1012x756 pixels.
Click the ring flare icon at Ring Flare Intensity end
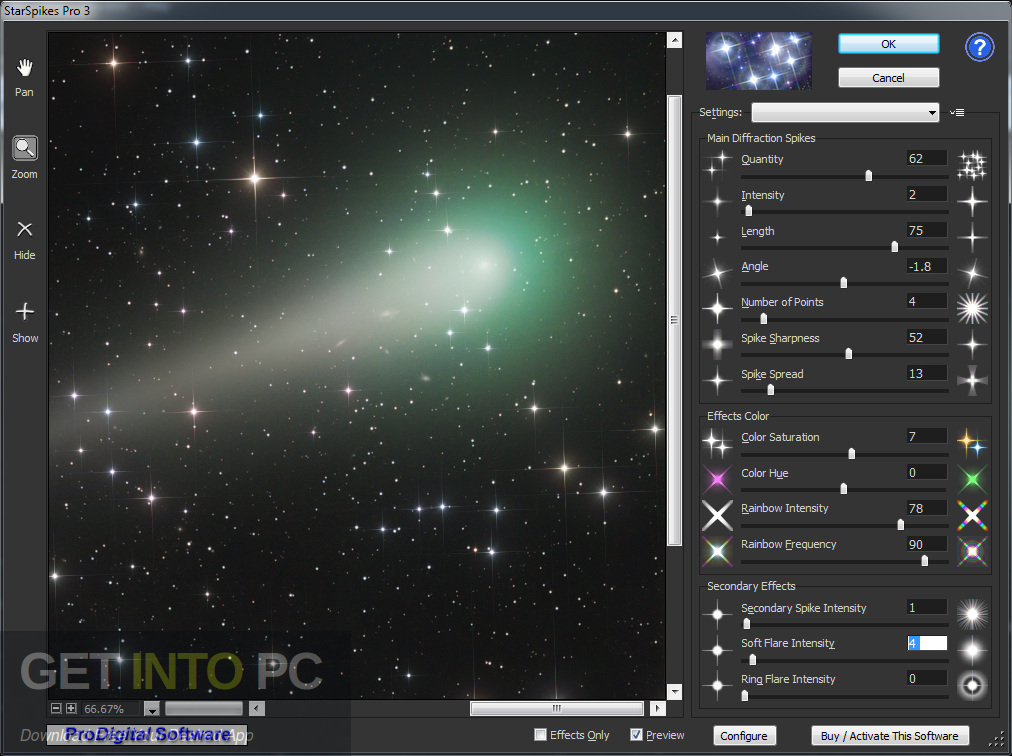click(972, 686)
